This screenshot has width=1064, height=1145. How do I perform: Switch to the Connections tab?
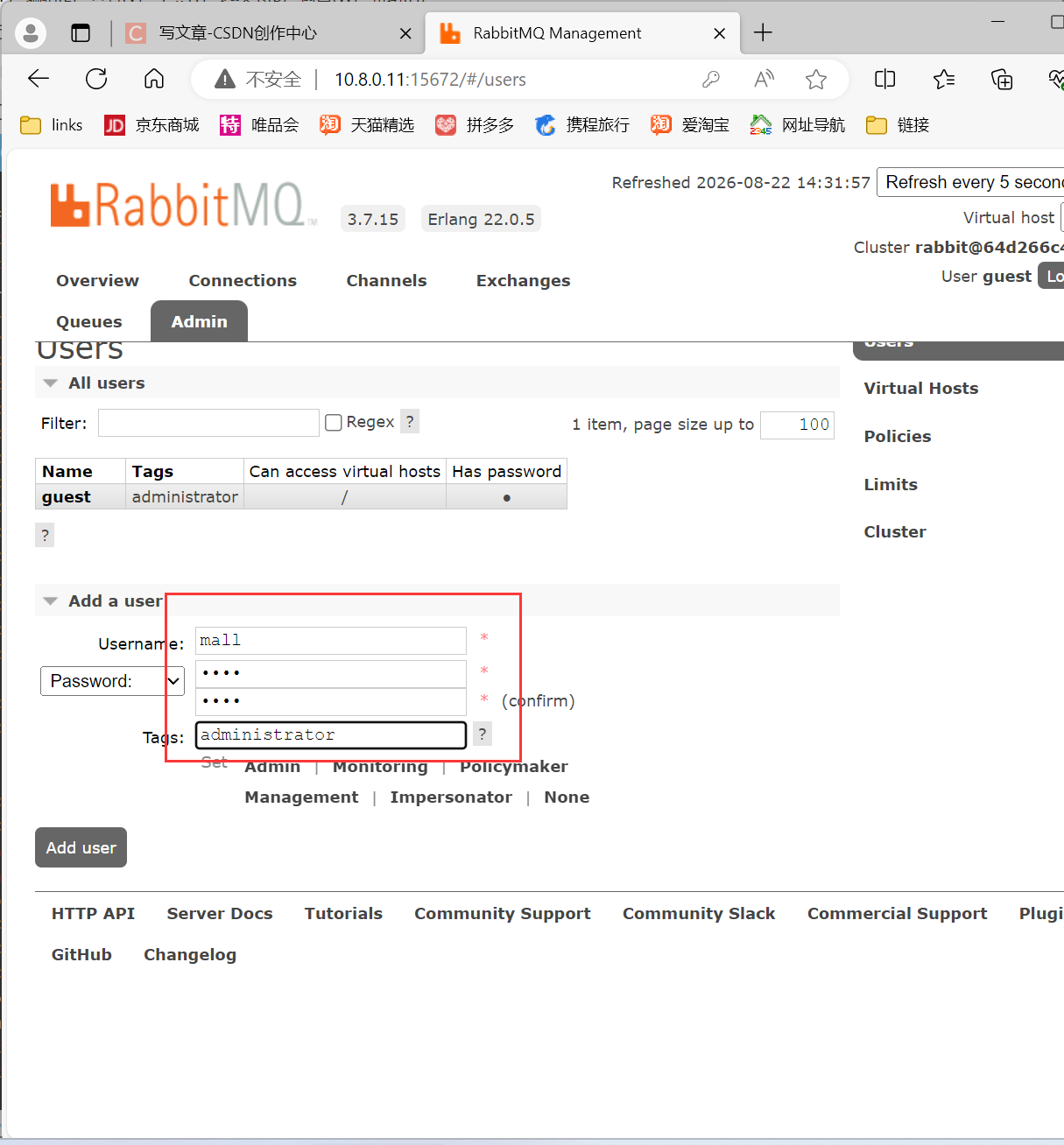[243, 281]
